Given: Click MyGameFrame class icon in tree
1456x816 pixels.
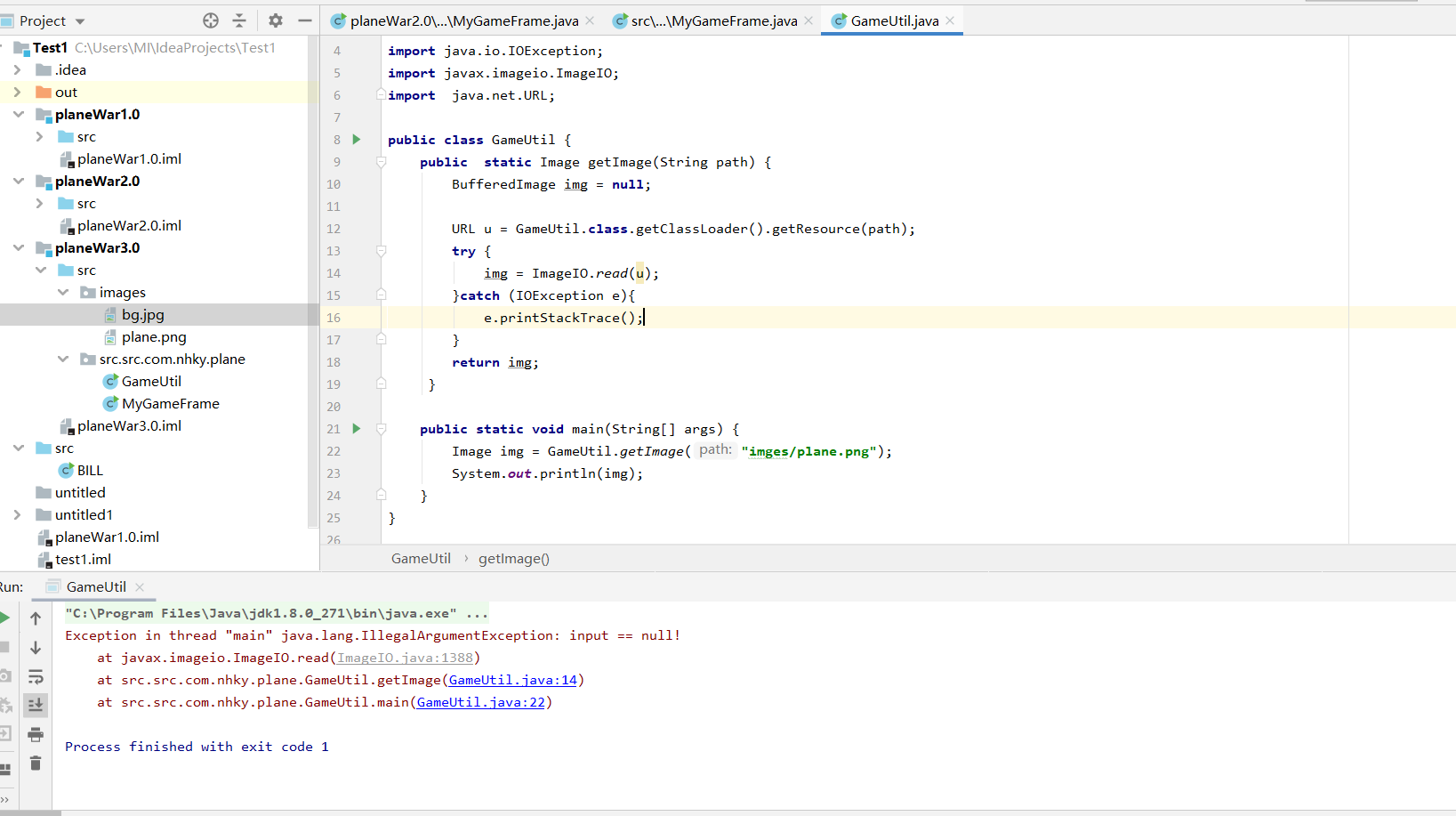Looking at the screenshot, I should (110, 404).
